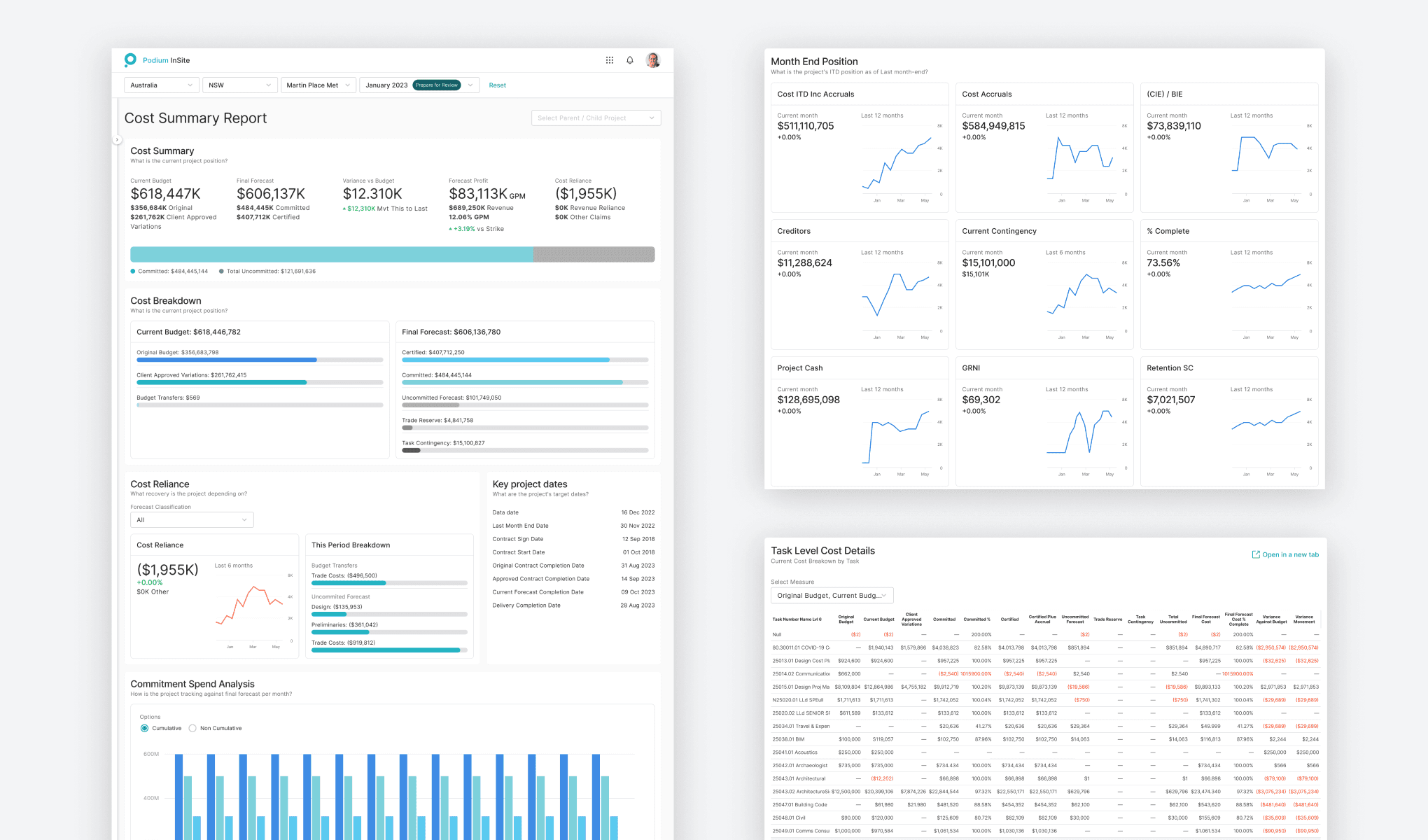Open the Select Measure dropdown

click(832, 596)
